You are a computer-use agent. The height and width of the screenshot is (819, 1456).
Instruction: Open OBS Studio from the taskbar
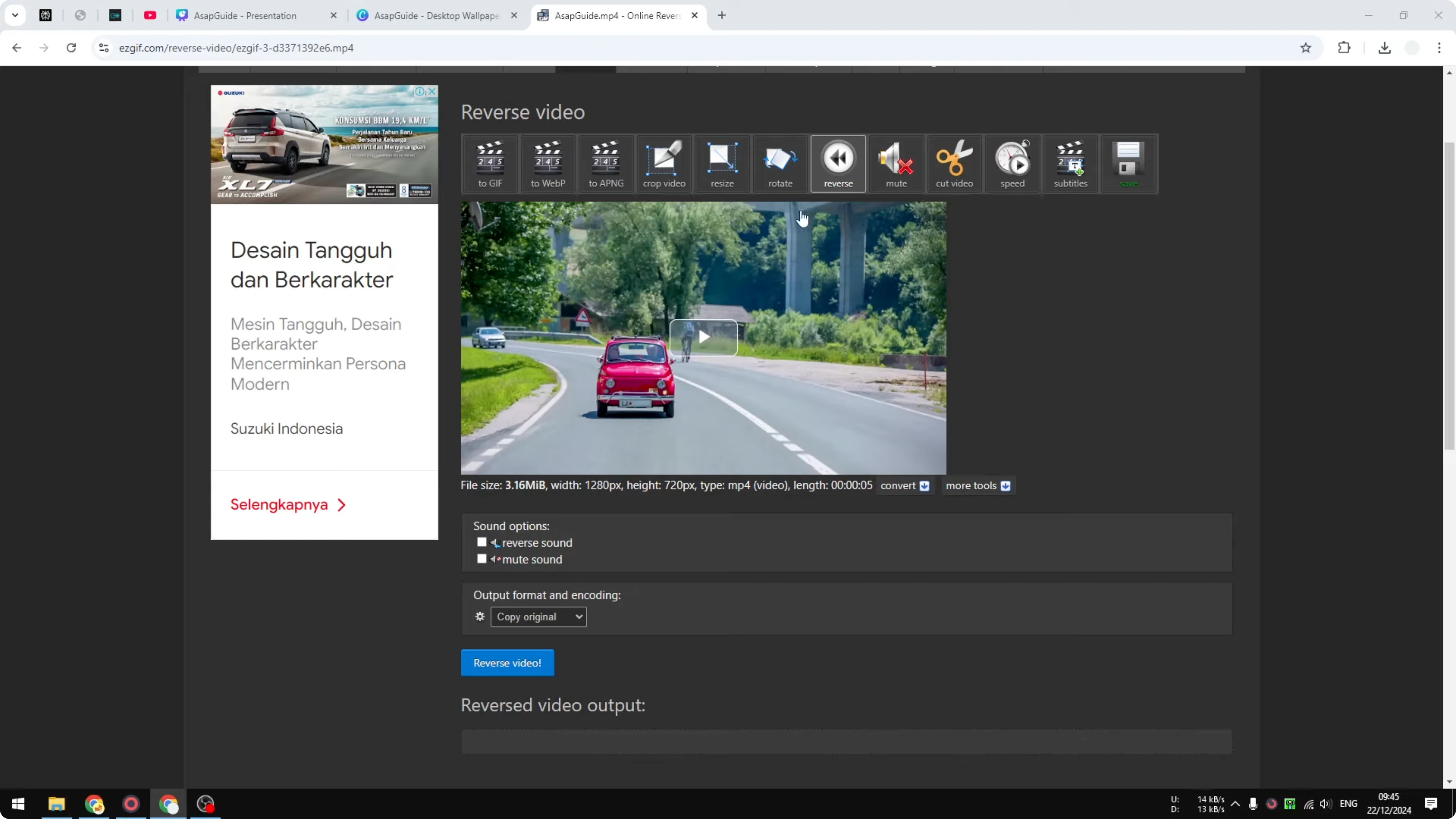pos(205,804)
